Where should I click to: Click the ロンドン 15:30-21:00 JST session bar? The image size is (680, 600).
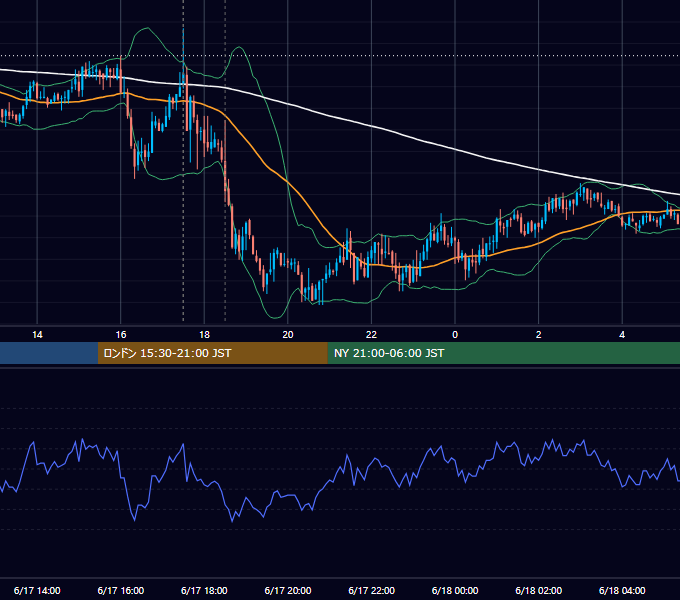[x=212, y=353]
